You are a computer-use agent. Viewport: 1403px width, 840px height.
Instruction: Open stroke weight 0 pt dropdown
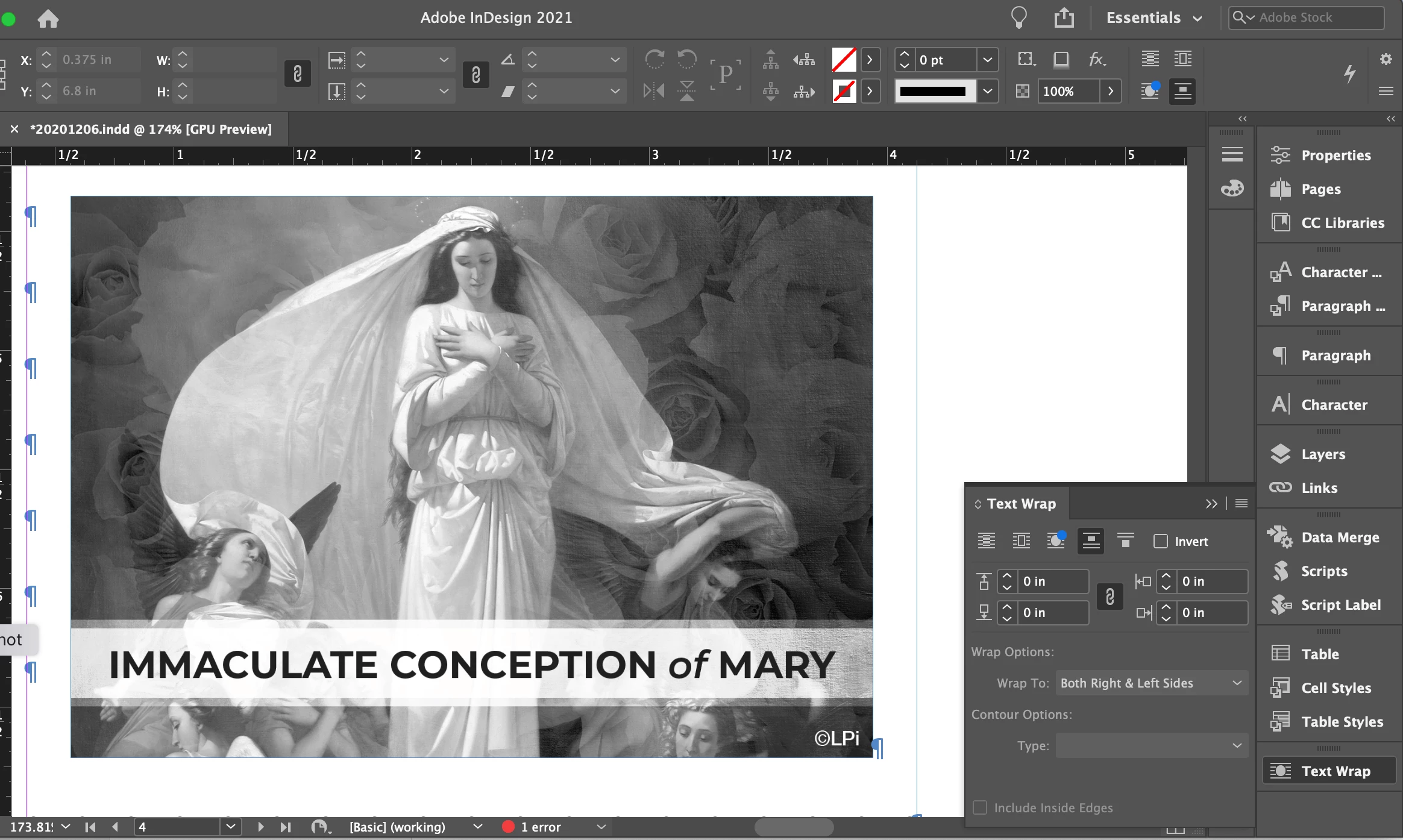point(987,60)
